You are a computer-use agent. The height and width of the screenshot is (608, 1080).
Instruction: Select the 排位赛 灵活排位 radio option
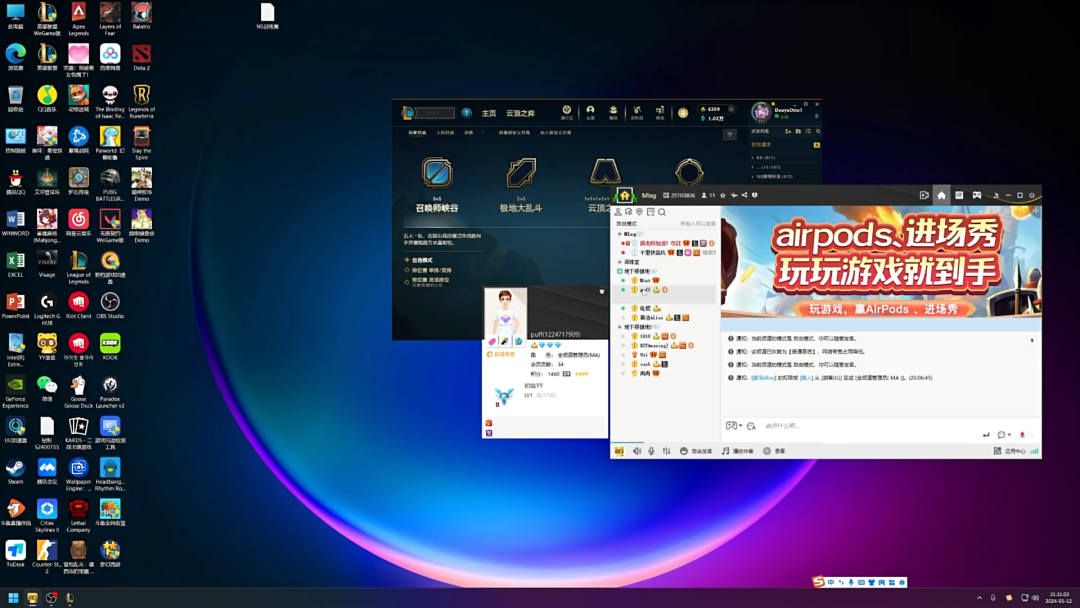click(x=427, y=281)
